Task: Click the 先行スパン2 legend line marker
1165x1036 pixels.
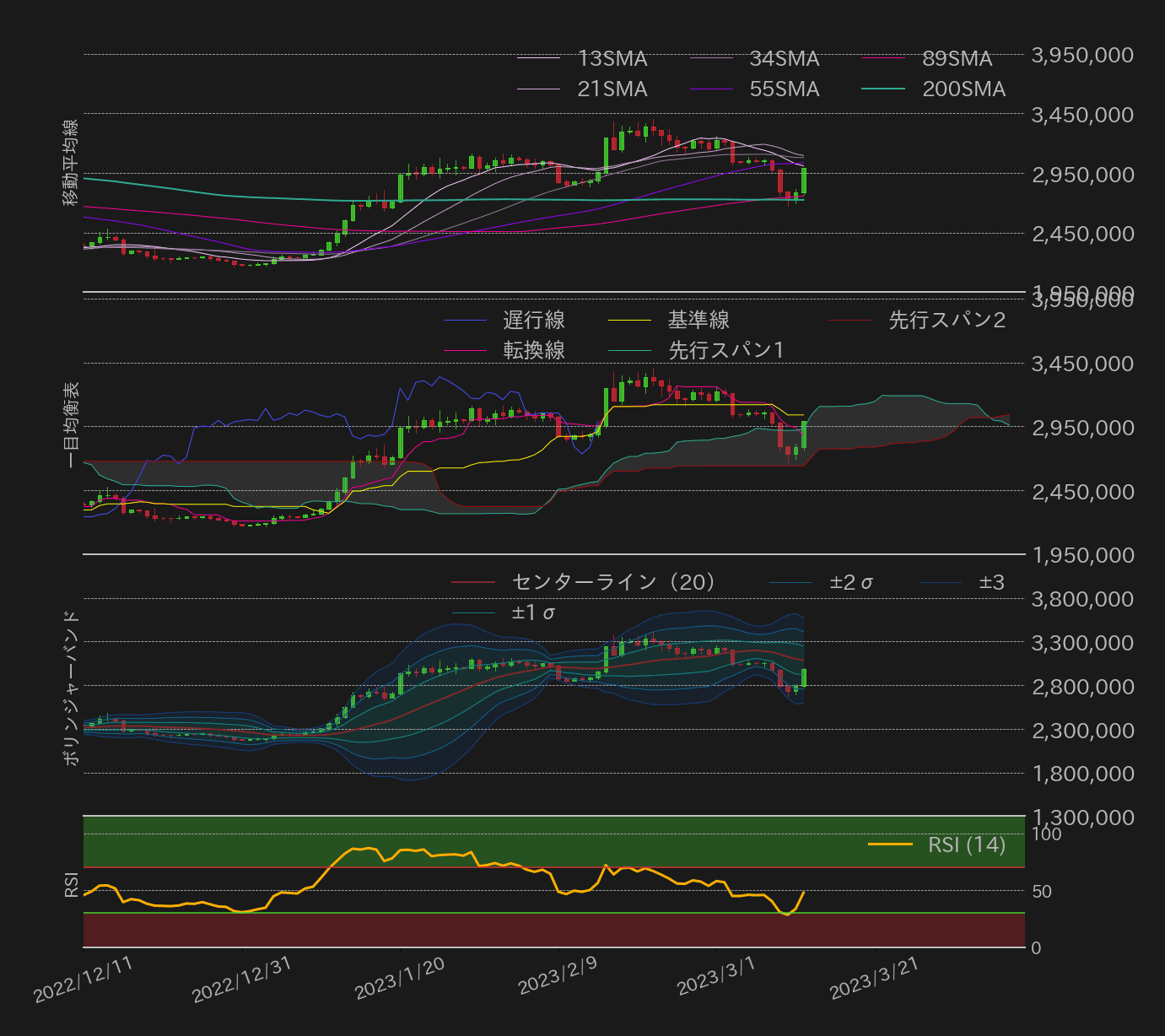Action: coord(852,320)
